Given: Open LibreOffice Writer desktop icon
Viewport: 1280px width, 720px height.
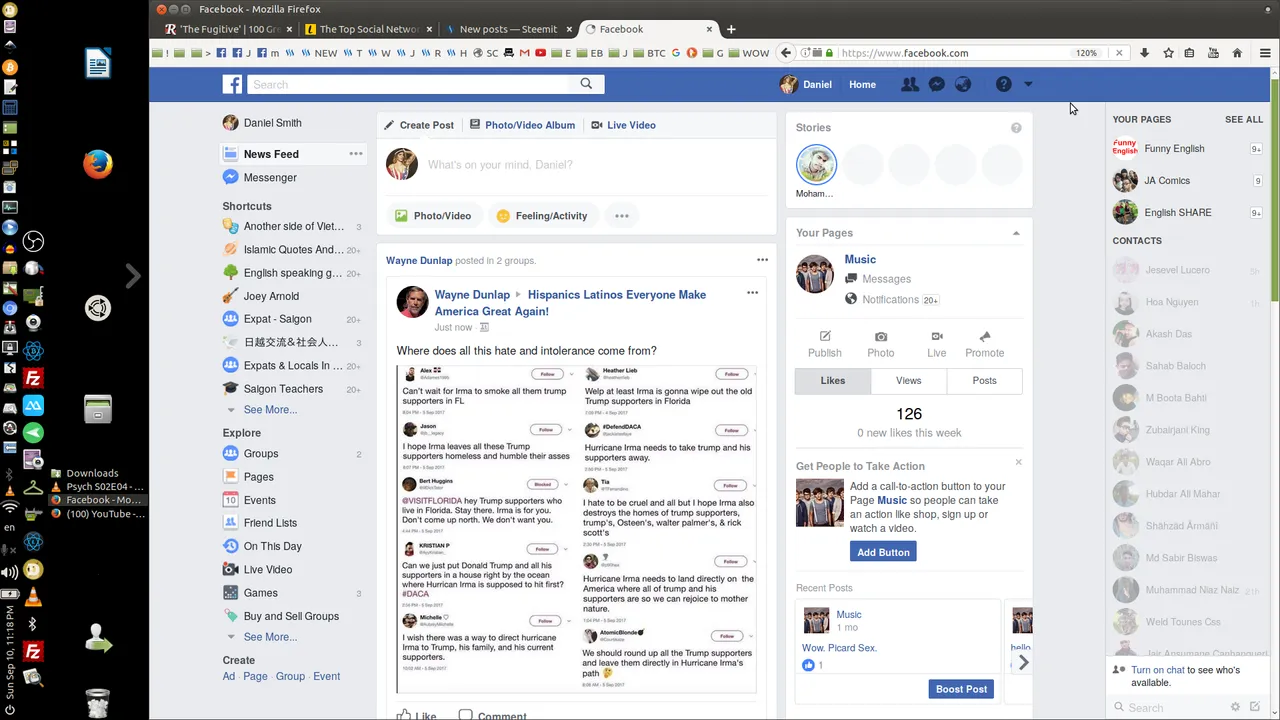Looking at the screenshot, I should (98, 64).
